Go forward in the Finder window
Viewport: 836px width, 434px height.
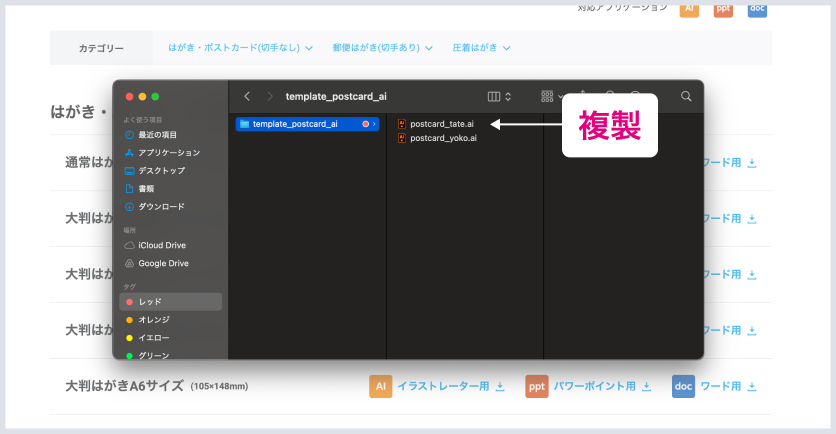(x=270, y=96)
